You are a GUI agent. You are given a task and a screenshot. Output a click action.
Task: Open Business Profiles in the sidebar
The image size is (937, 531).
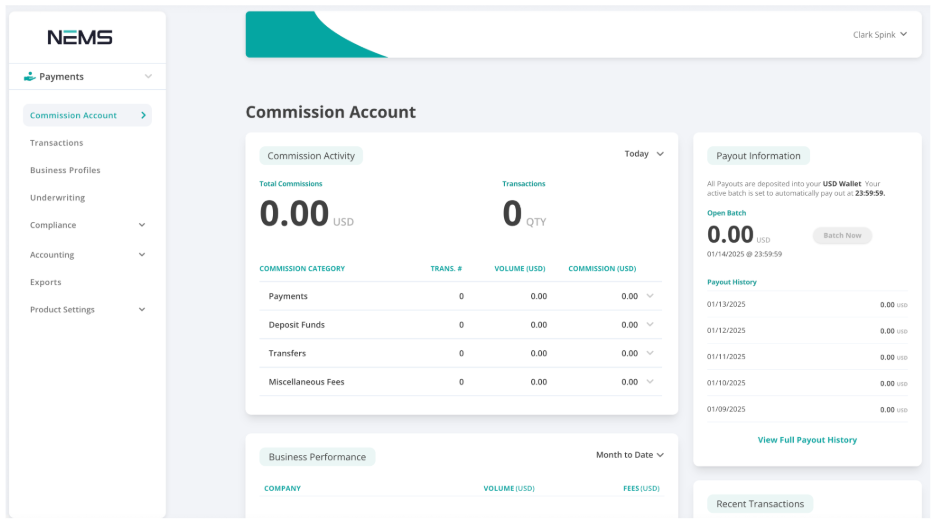pos(65,170)
